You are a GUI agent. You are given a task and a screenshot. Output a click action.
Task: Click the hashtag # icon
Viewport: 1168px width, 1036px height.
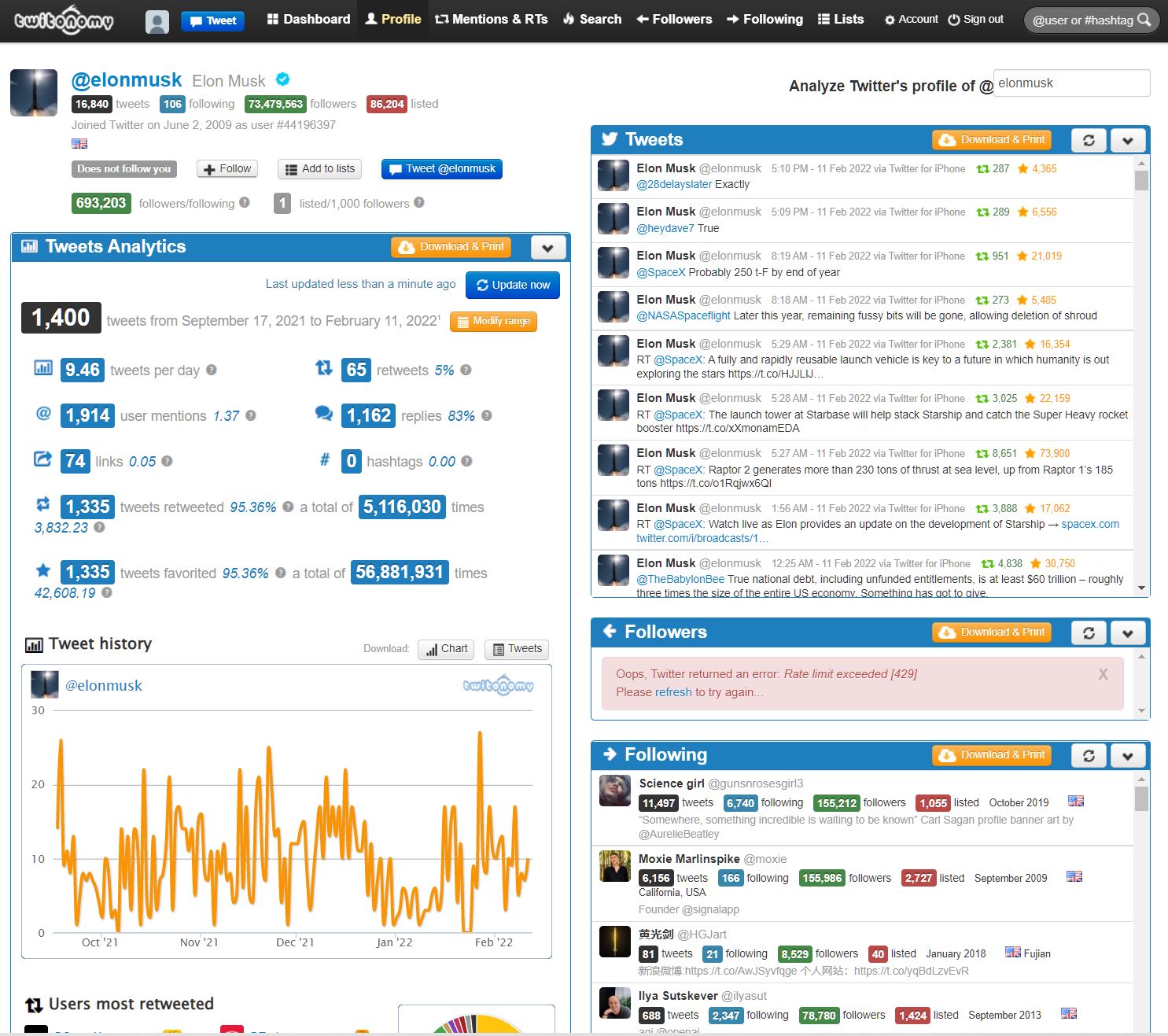tap(324, 459)
